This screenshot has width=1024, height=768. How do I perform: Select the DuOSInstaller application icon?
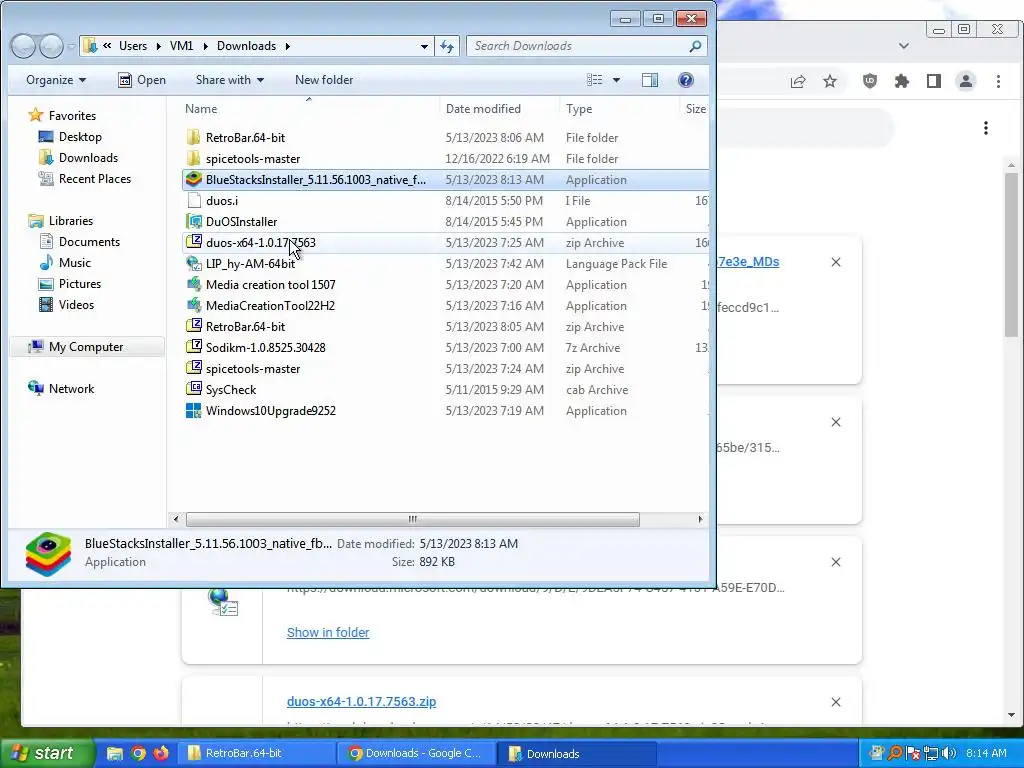(x=193, y=221)
